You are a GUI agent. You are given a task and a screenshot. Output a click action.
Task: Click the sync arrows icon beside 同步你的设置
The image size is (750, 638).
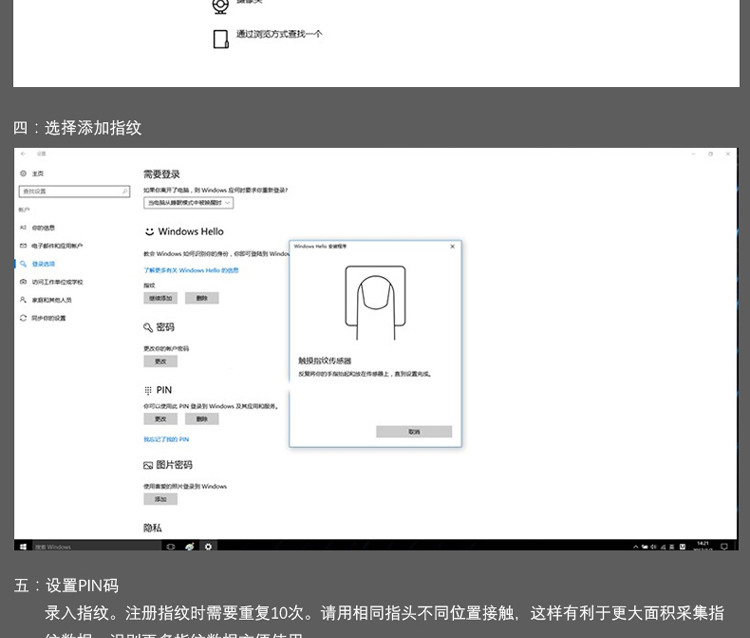point(23,318)
